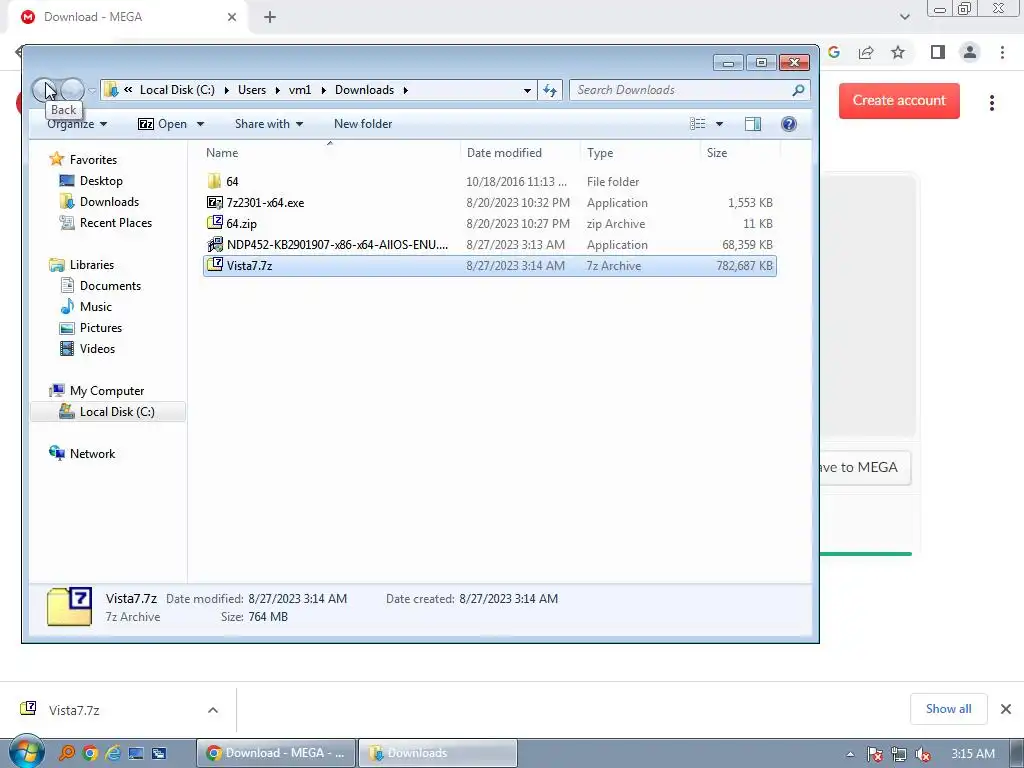The height and width of the screenshot is (768, 1024).
Task: Select the Vista7.7z file row
Action: point(490,266)
